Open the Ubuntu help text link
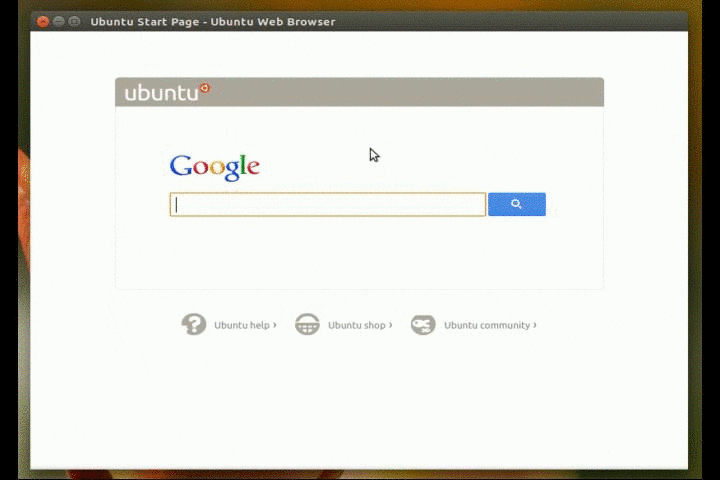The image size is (720, 480). 241,325
